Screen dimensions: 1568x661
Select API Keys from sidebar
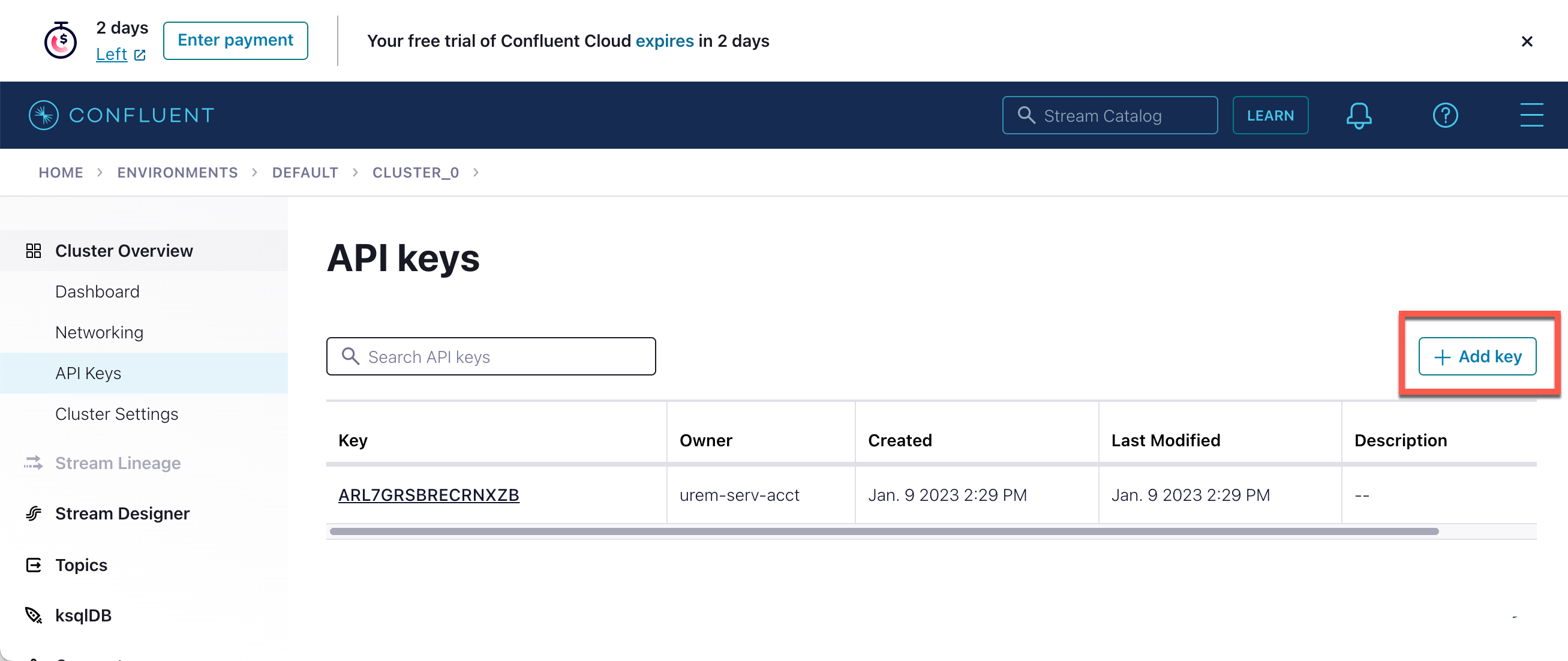(x=89, y=372)
